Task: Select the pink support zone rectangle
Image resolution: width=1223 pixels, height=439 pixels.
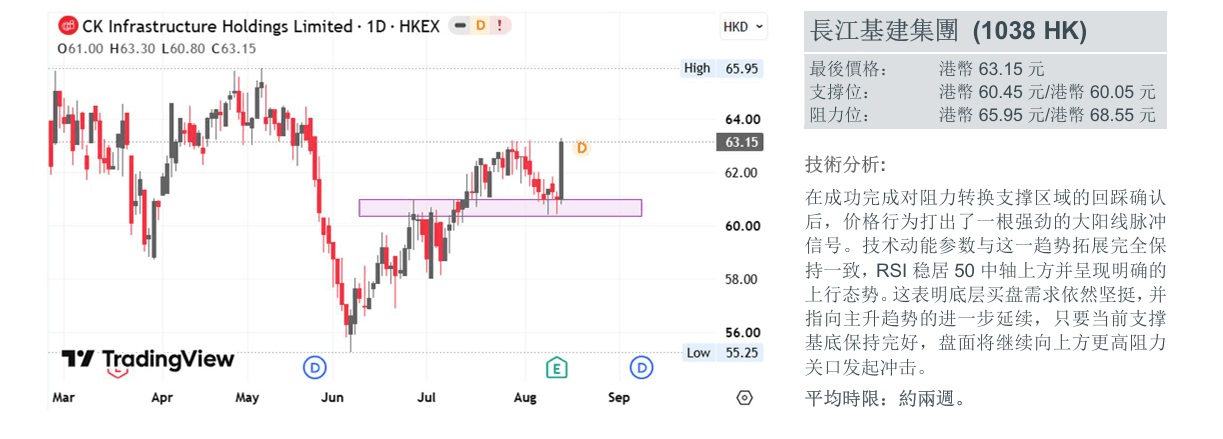Action: [x=500, y=207]
